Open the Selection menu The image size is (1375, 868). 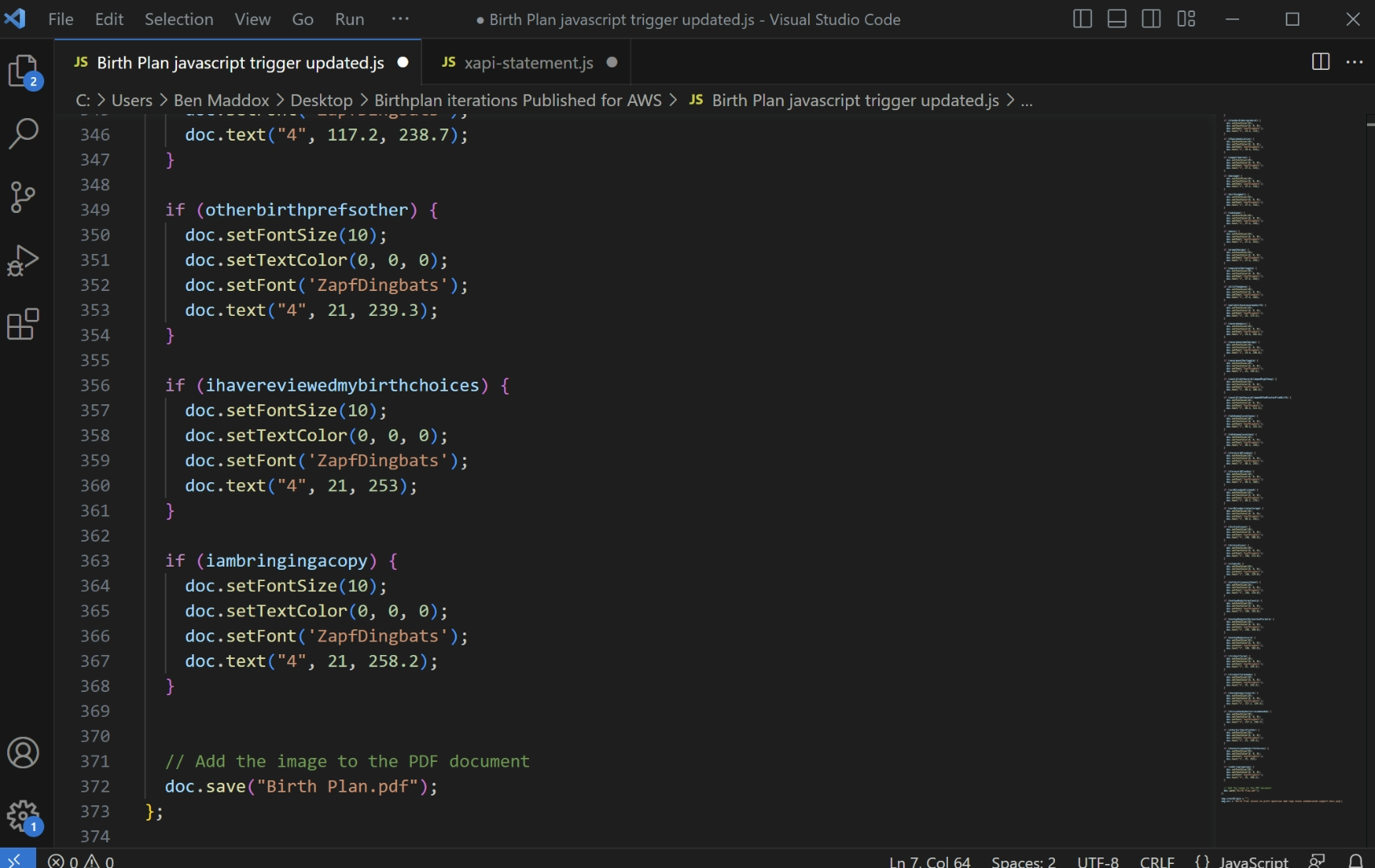[179, 19]
